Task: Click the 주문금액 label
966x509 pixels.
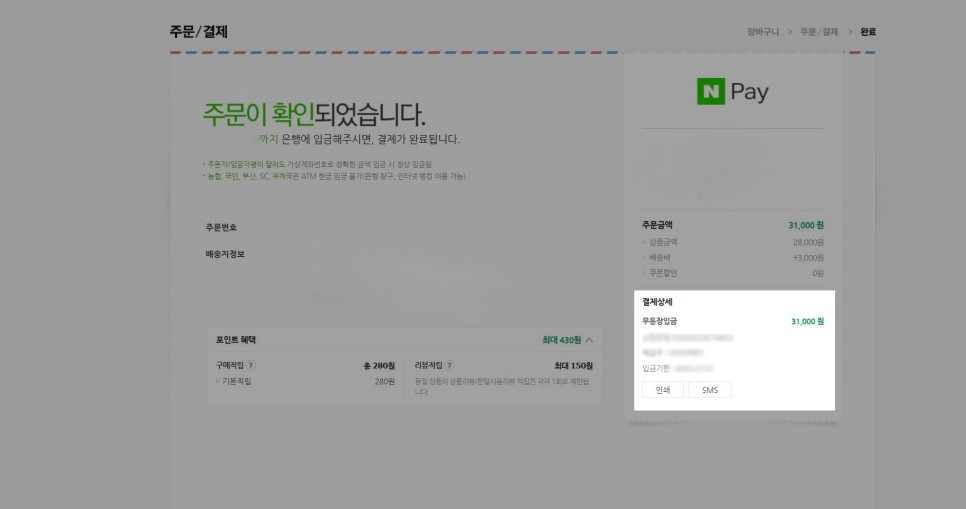Action: pos(657,226)
